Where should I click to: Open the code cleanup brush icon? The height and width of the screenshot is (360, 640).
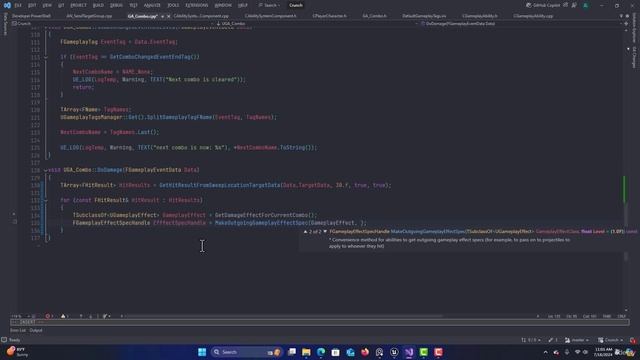106,316
